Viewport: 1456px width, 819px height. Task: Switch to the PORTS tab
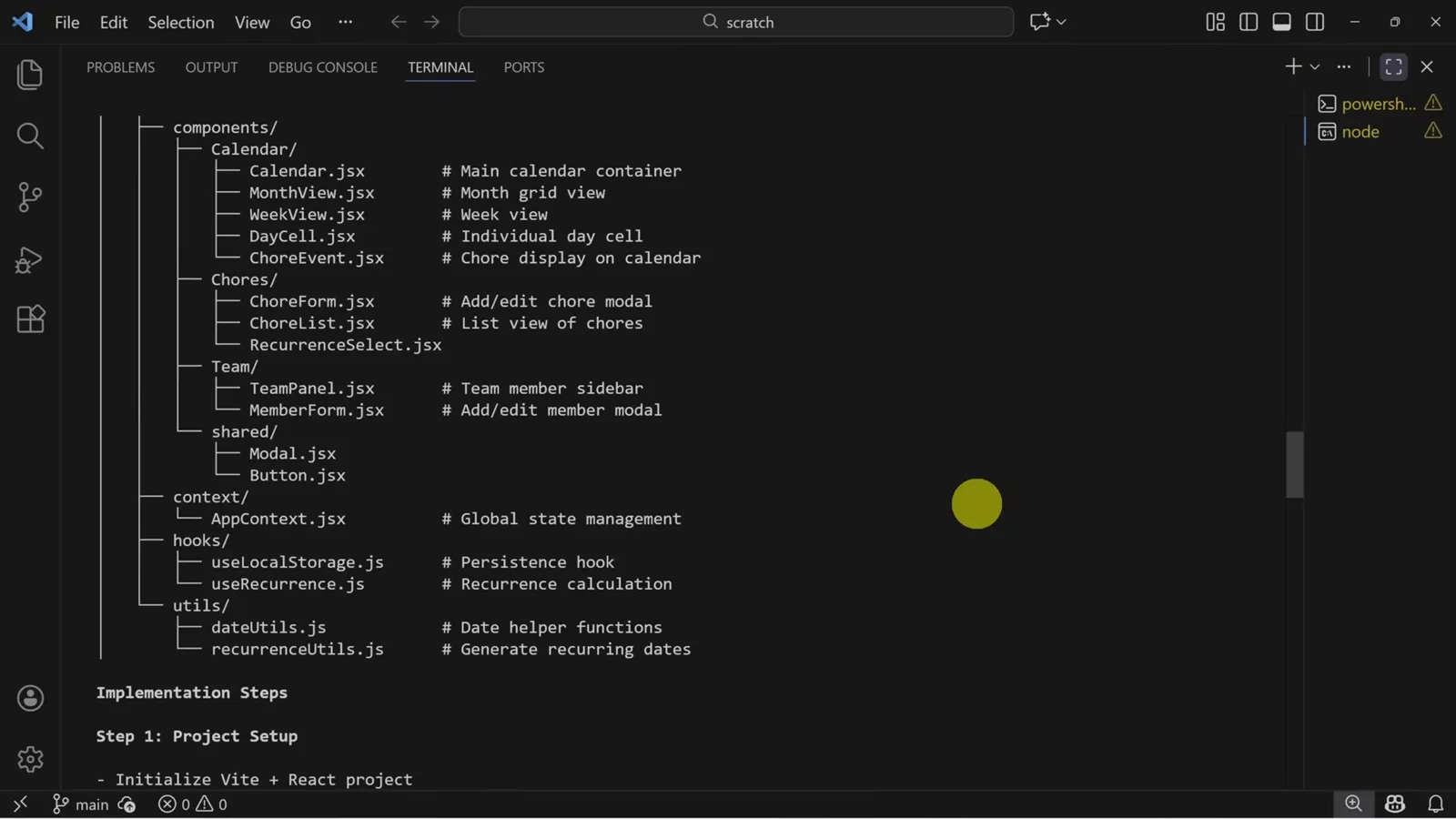524,67
